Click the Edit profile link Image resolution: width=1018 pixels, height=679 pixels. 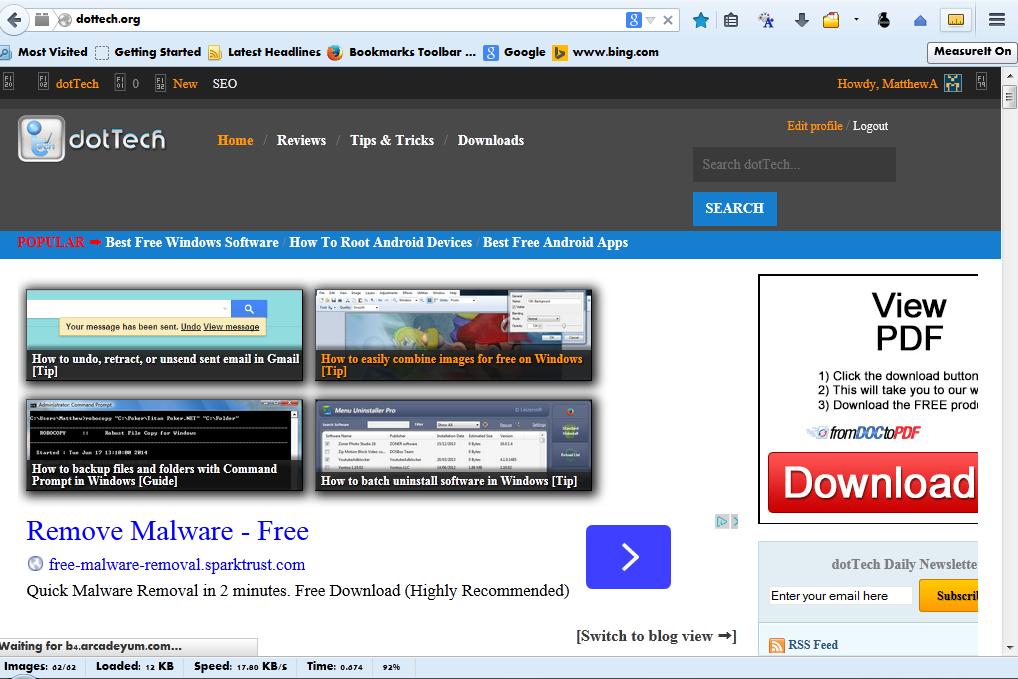click(814, 126)
